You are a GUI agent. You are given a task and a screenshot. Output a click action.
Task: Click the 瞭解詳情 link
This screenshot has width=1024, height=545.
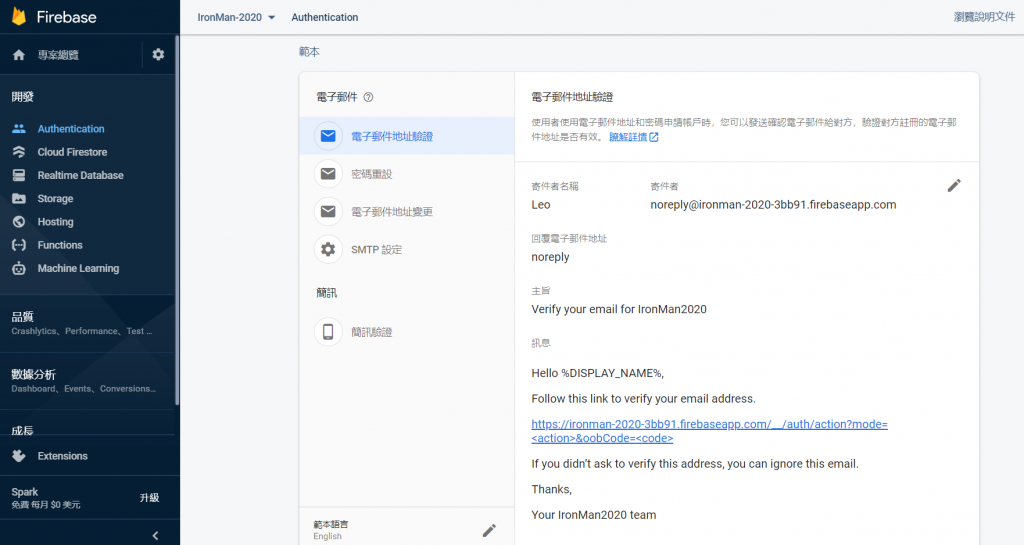[633, 137]
